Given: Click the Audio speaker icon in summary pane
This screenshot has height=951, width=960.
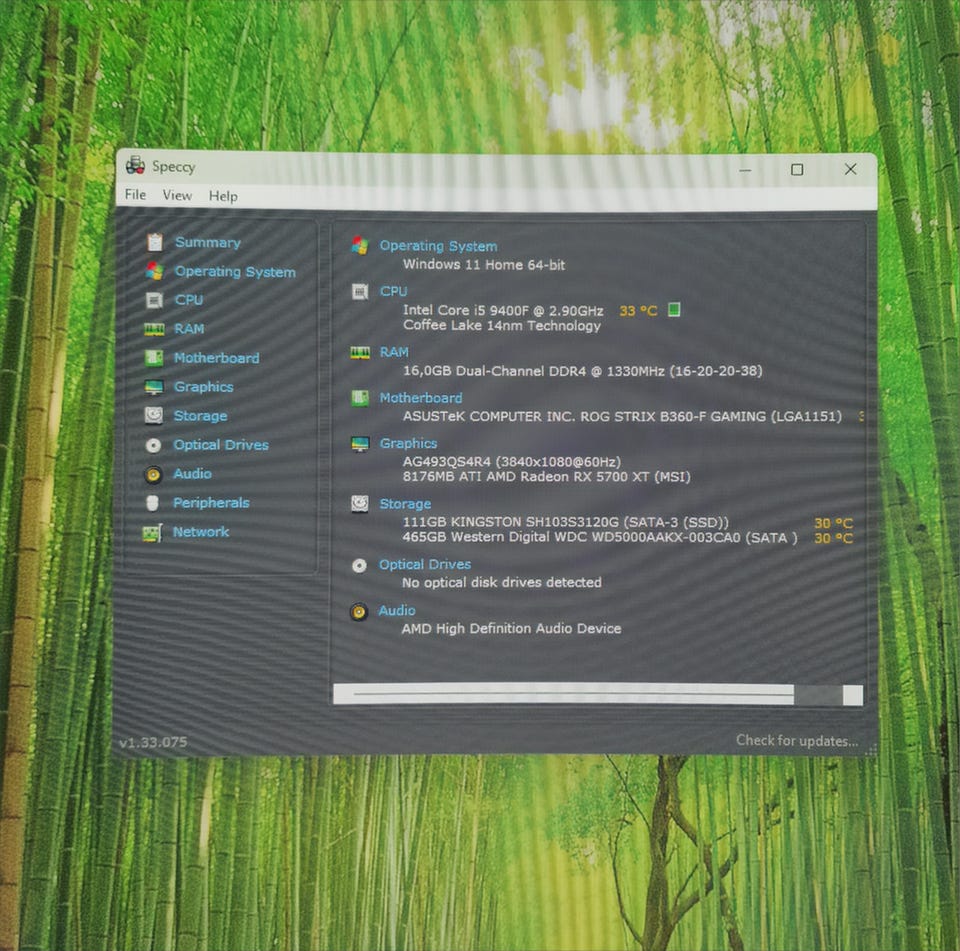Looking at the screenshot, I should click(x=359, y=611).
